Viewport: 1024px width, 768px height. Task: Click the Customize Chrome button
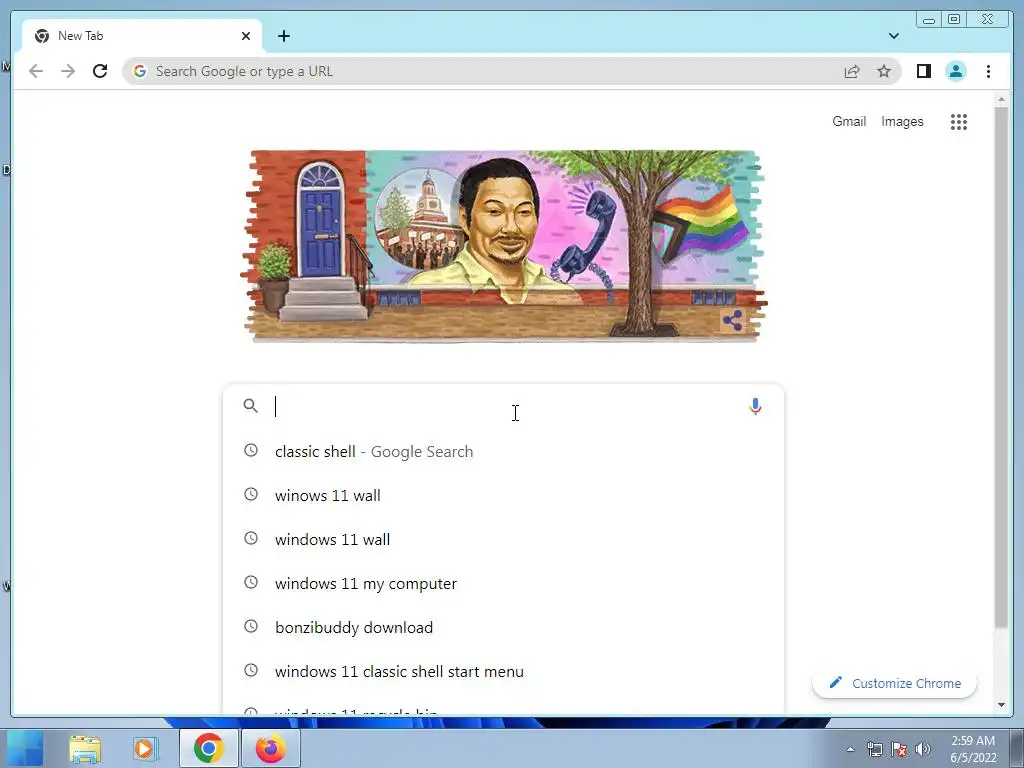895,683
